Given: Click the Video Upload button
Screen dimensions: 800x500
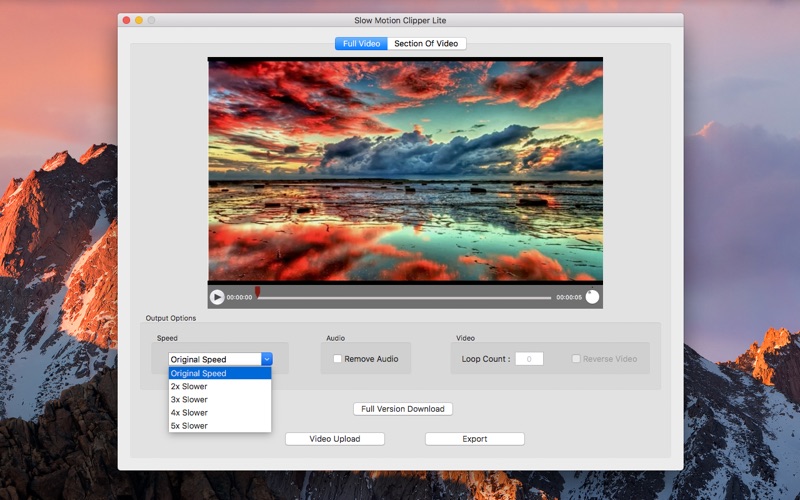Looking at the screenshot, I should pos(334,439).
